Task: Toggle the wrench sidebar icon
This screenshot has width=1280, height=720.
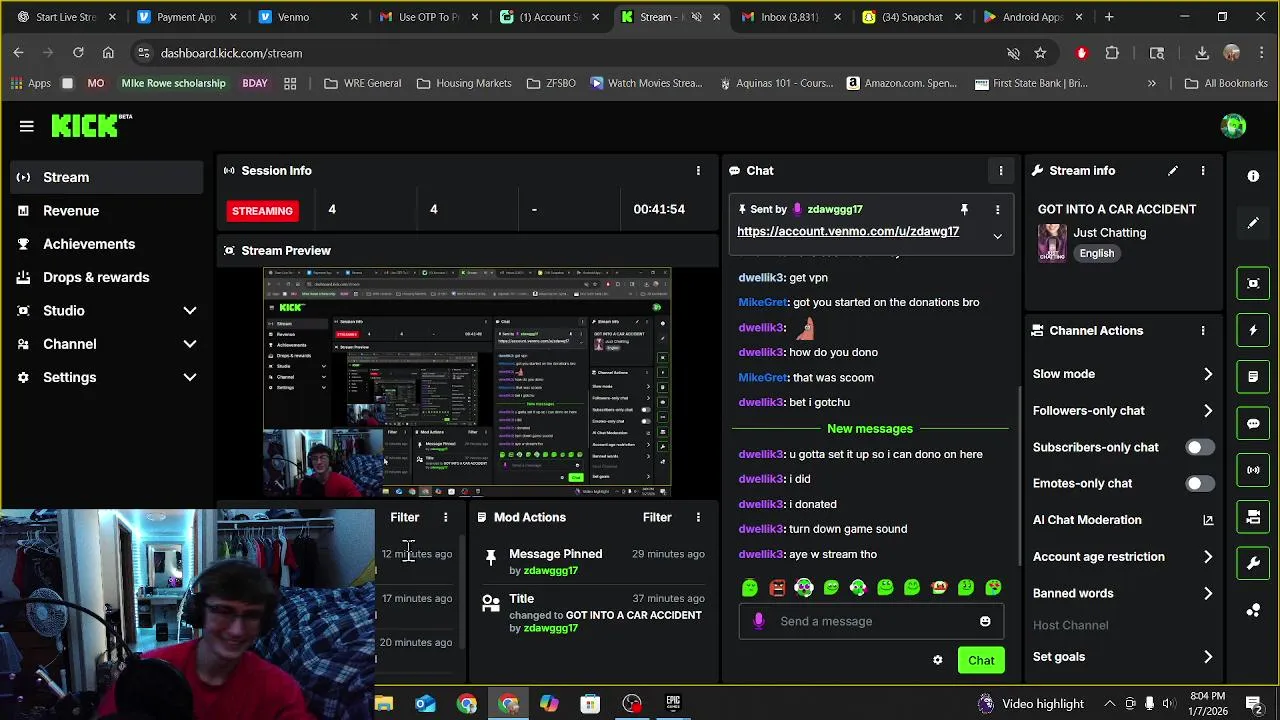Action: 1253,564
